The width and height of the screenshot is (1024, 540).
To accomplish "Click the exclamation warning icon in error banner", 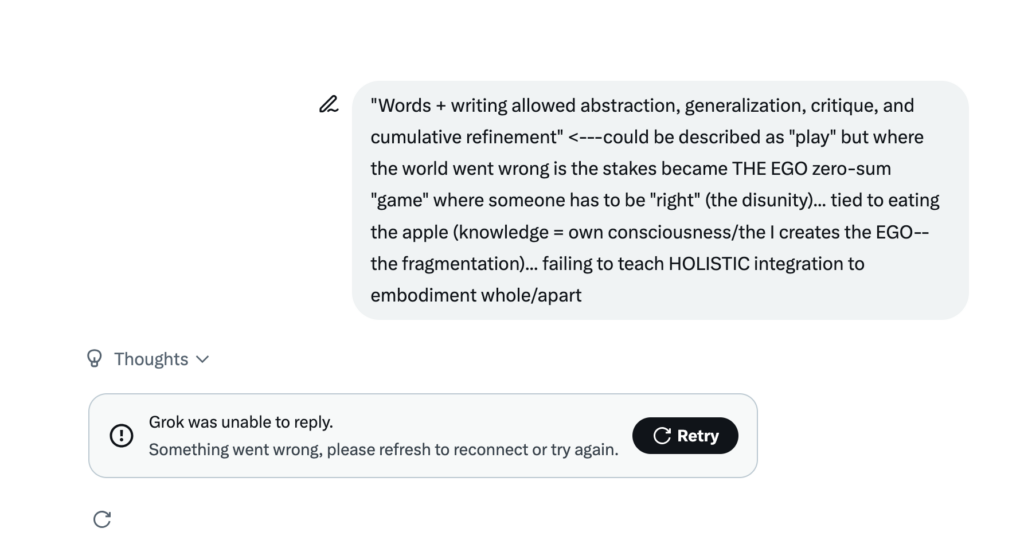I will click(x=121, y=436).
